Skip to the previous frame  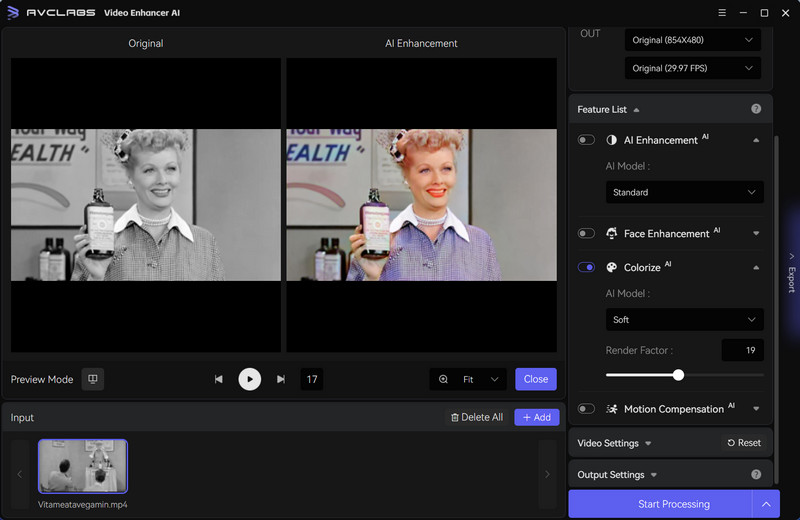219,379
